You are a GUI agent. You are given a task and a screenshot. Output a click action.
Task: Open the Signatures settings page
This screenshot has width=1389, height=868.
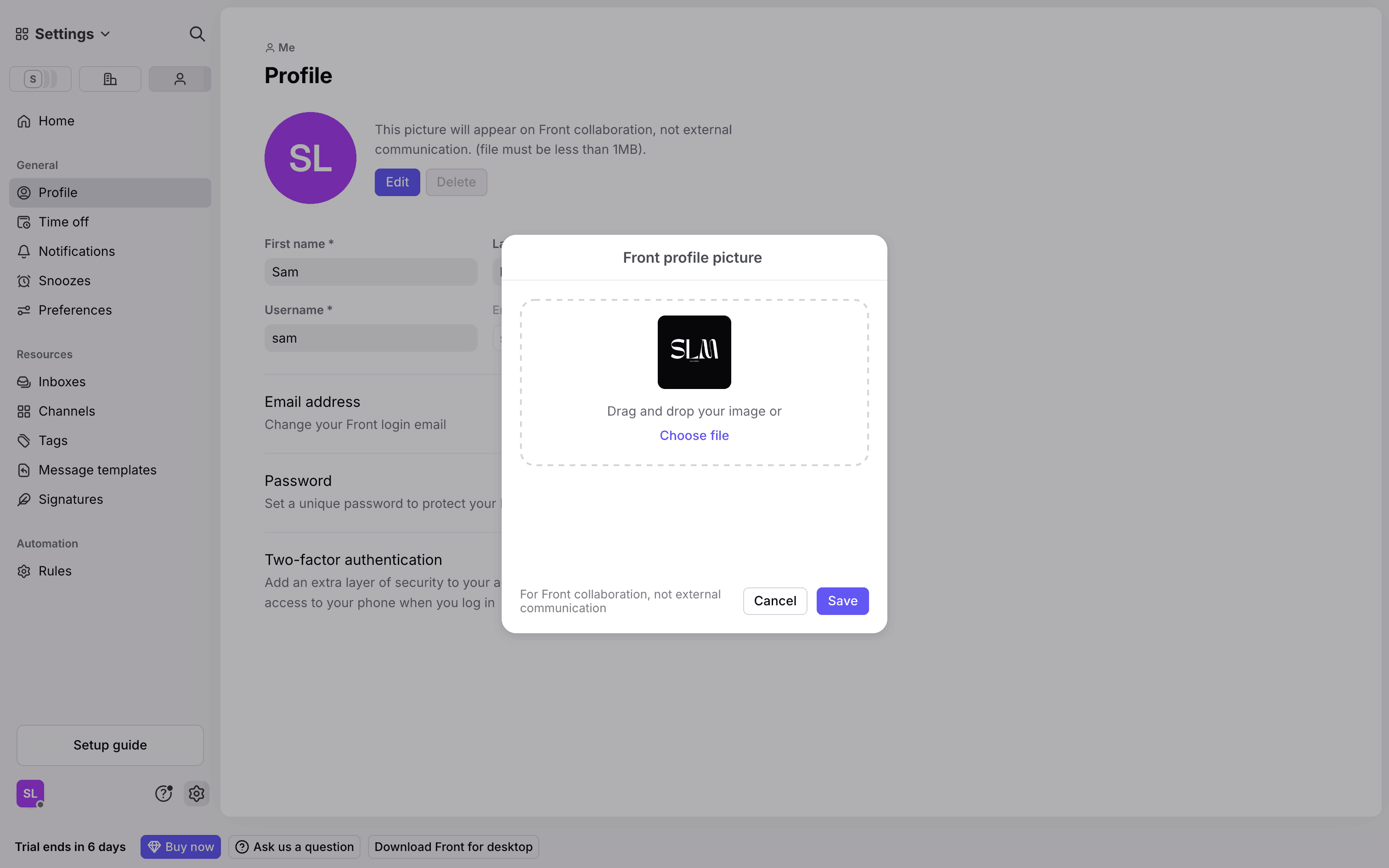(71, 500)
